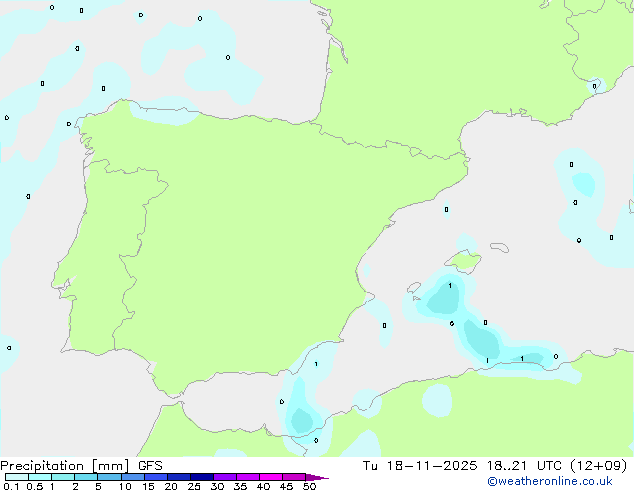Pick the 15–20 mm legend color swatch

coord(156,477)
